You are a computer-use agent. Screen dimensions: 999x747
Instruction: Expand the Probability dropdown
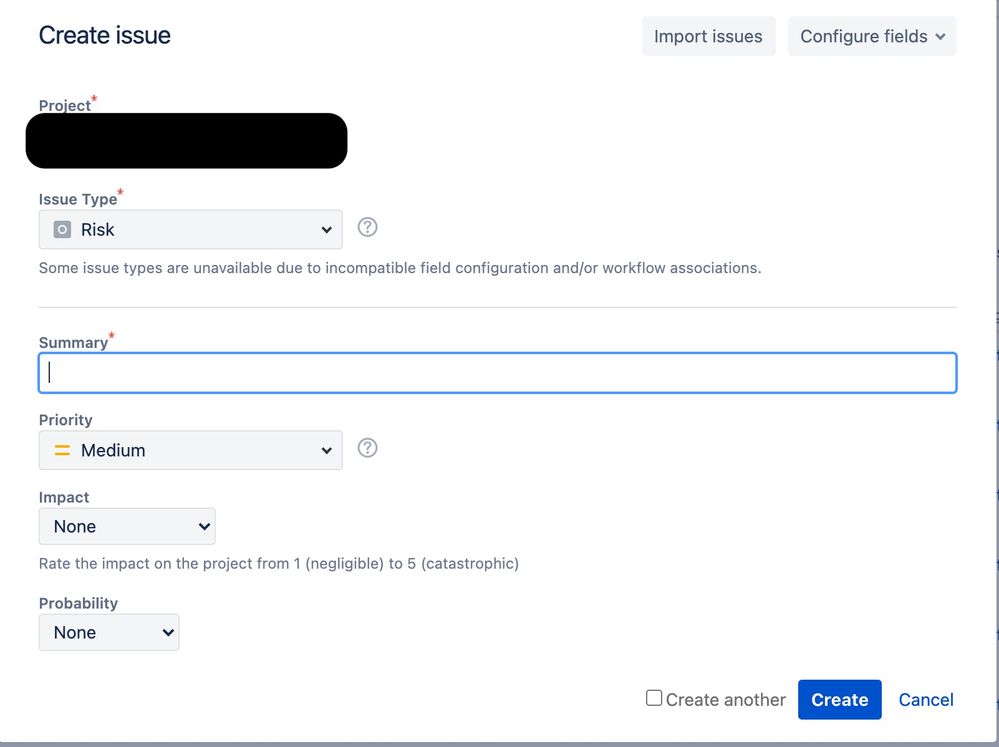109,632
